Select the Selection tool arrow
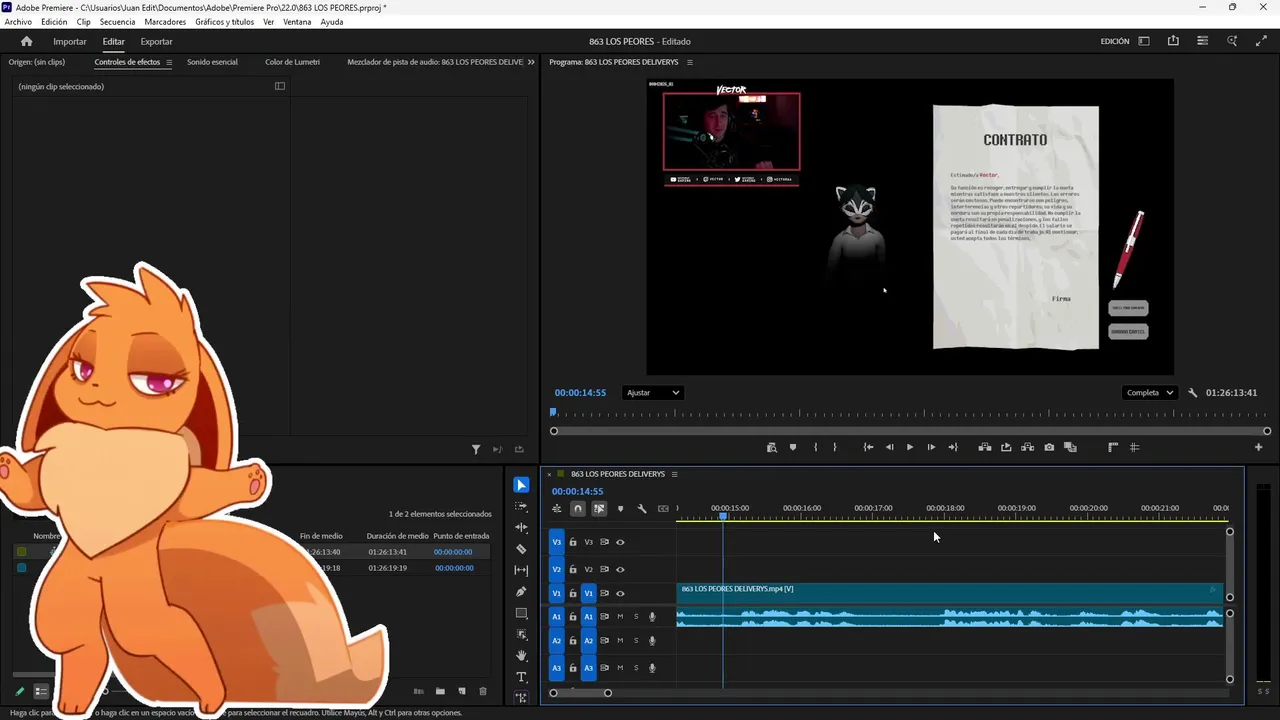 (x=521, y=485)
